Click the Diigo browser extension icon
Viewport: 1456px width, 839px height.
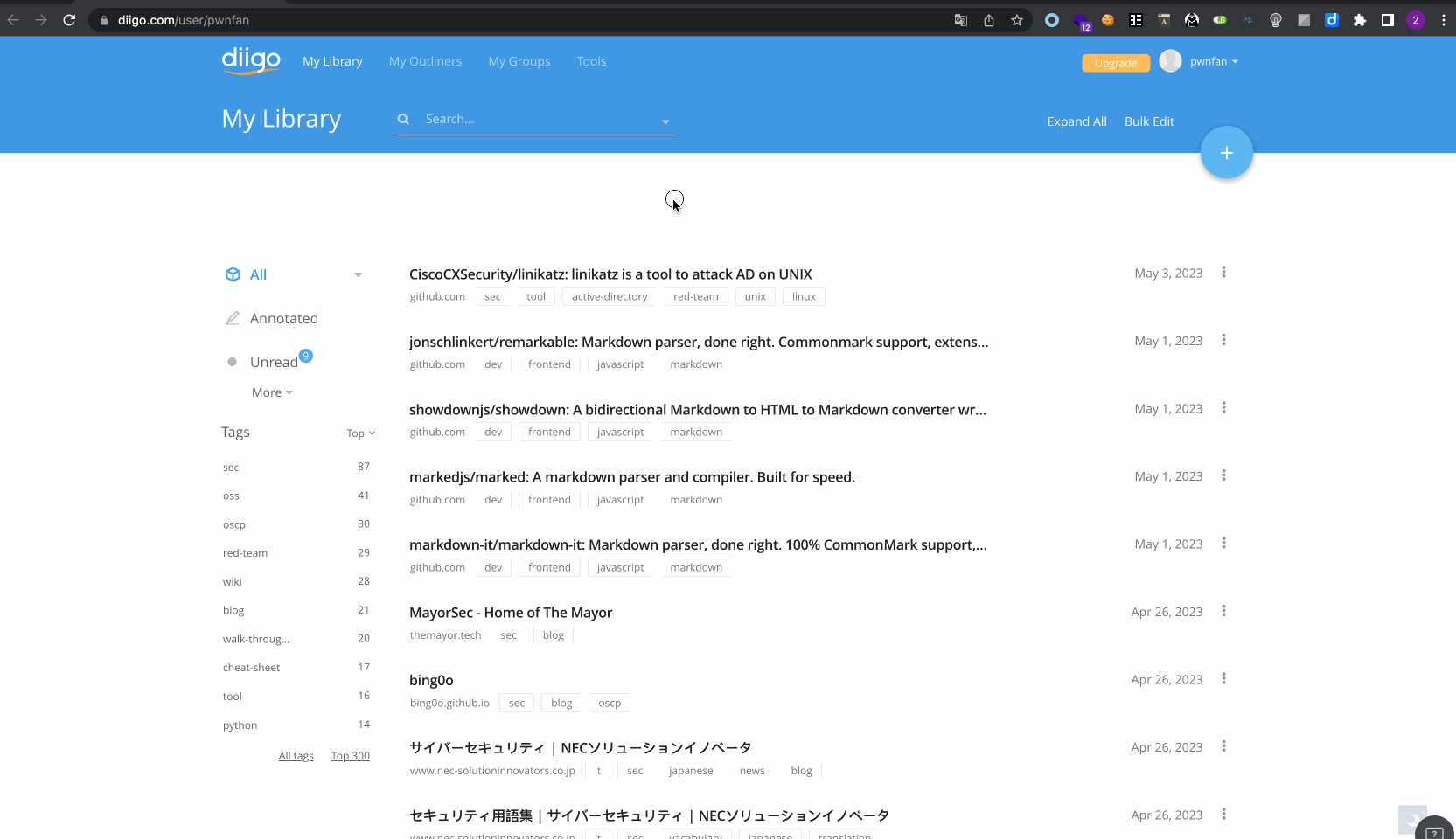tap(1331, 20)
